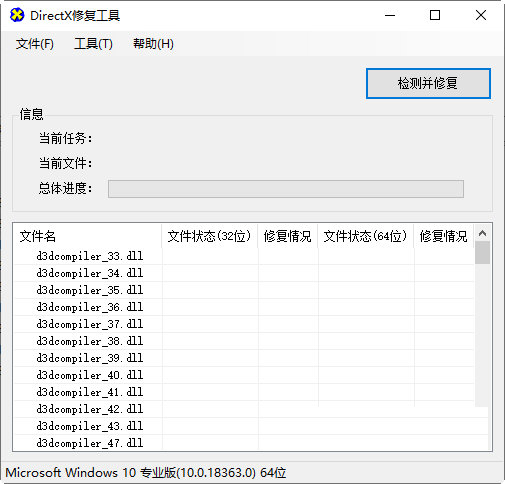The height and width of the screenshot is (484, 505).
Task: Click the 修复情况 header next to 文件状态(64位)
Action: point(444,236)
